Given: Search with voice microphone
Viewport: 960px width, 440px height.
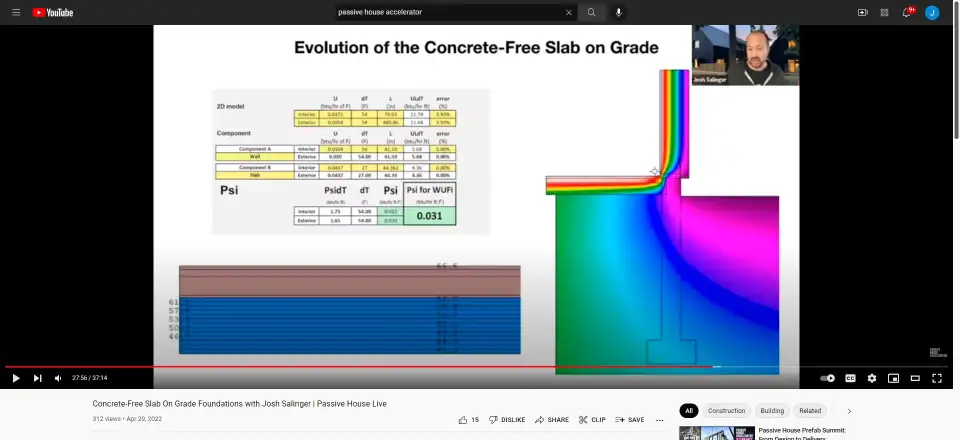Looking at the screenshot, I should click(x=618, y=12).
